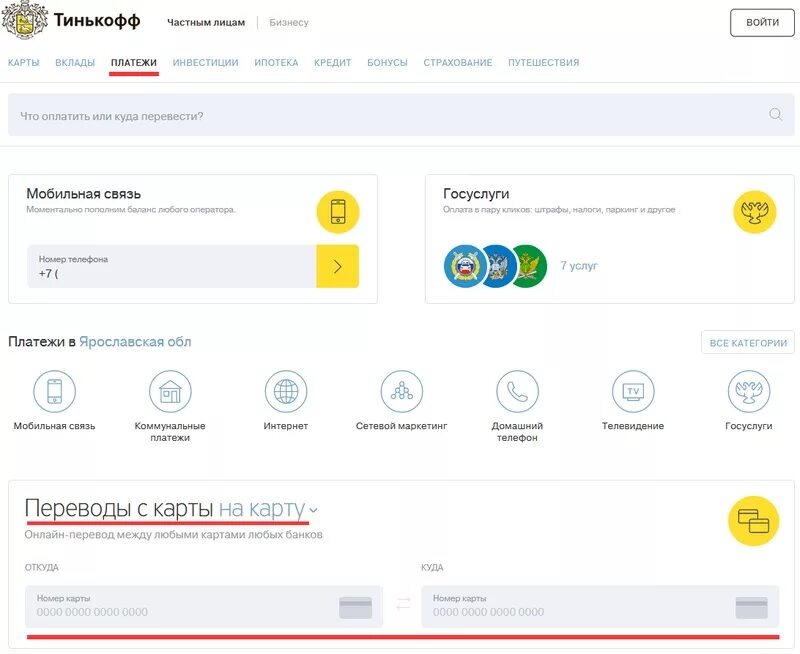Select the Домашний телефон handset icon
The height and width of the screenshot is (654, 800).
(517, 391)
